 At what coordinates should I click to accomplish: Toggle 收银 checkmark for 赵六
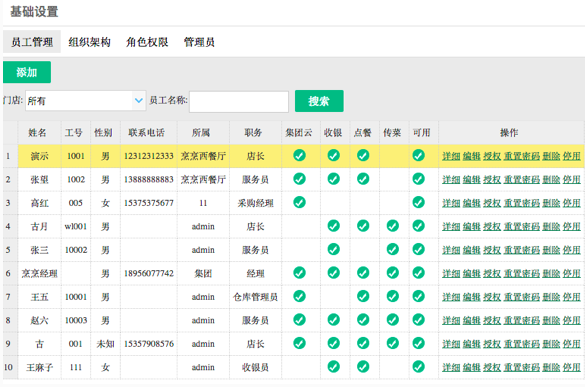pyautogui.click(x=334, y=320)
